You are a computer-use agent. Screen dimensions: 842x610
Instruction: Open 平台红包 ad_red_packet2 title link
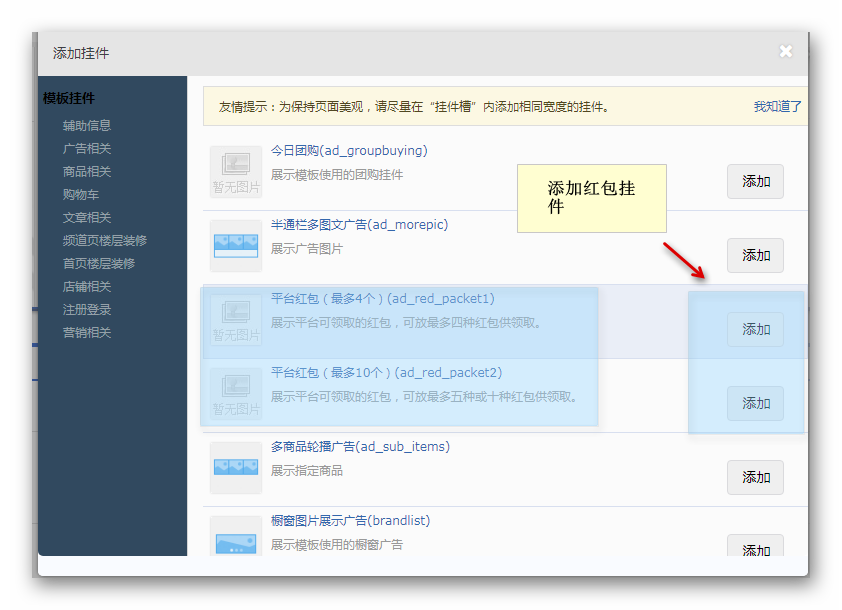pos(386,373)
